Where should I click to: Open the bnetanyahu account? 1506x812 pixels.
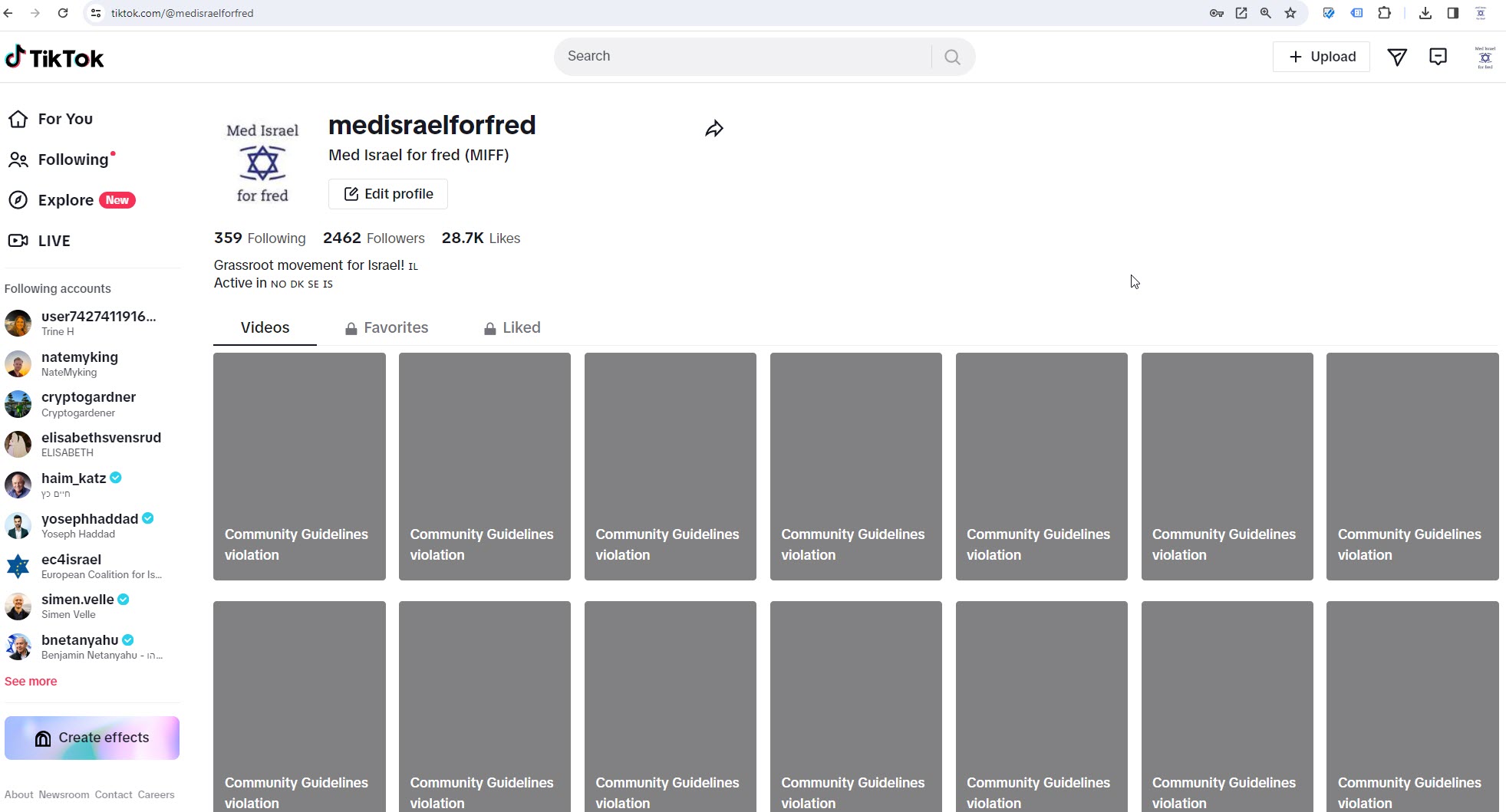pyautogui.click(x=80, y=640)
